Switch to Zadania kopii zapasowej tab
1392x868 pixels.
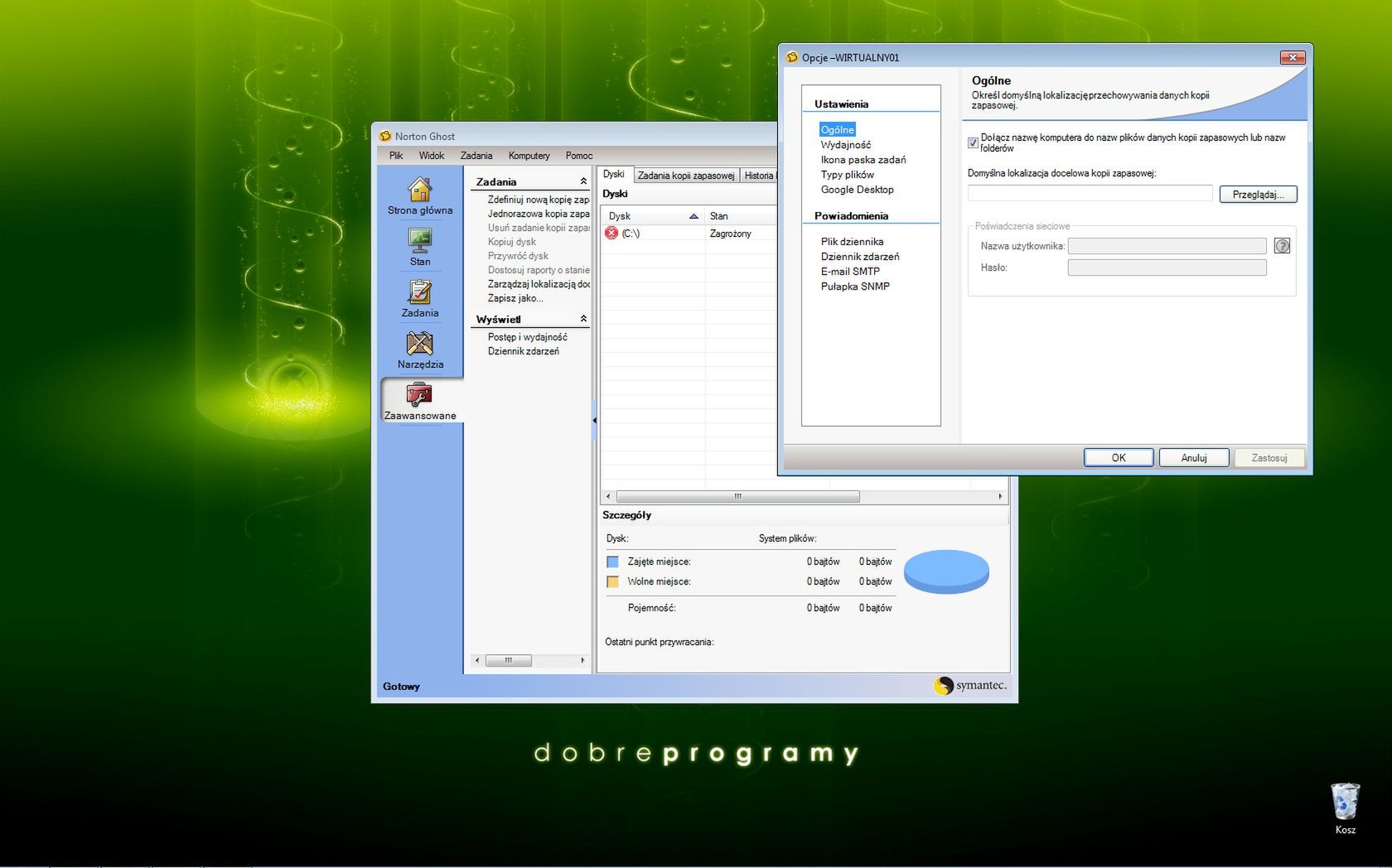pos(686,176)
